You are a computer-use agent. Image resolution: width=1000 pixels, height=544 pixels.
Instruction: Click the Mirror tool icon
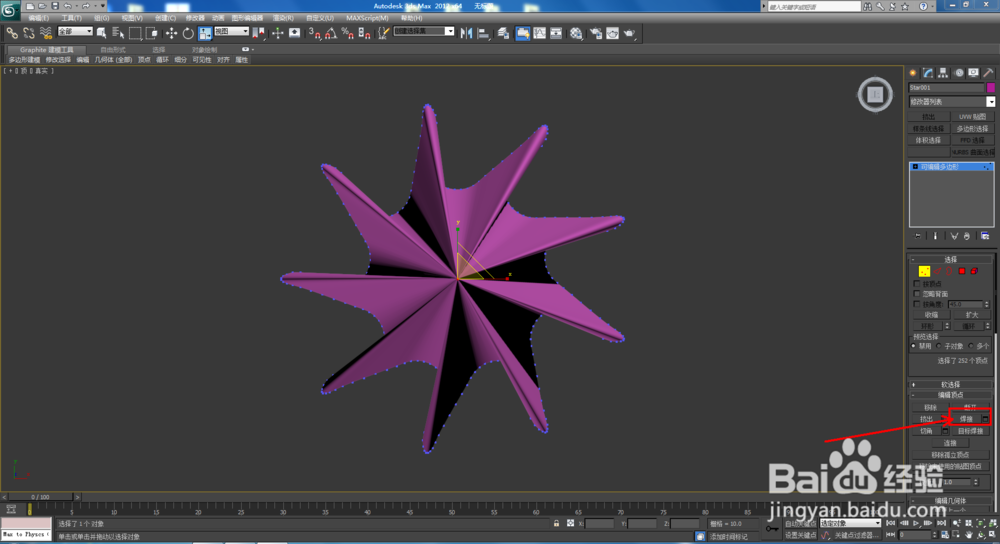(x=466, y=33)
